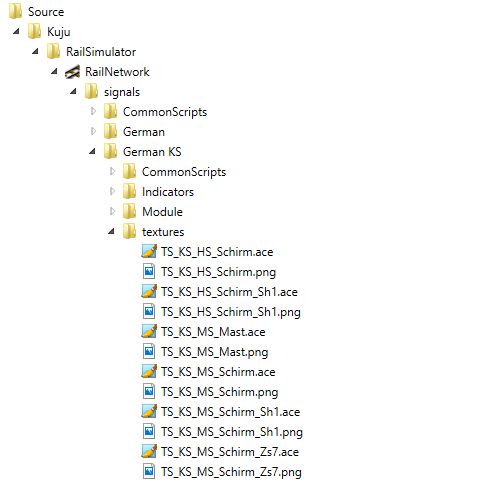The width and height of the screenshot is (496, 483).
Task: Select file name TS_KS_MS_Mast.ace
Action: 213,332
